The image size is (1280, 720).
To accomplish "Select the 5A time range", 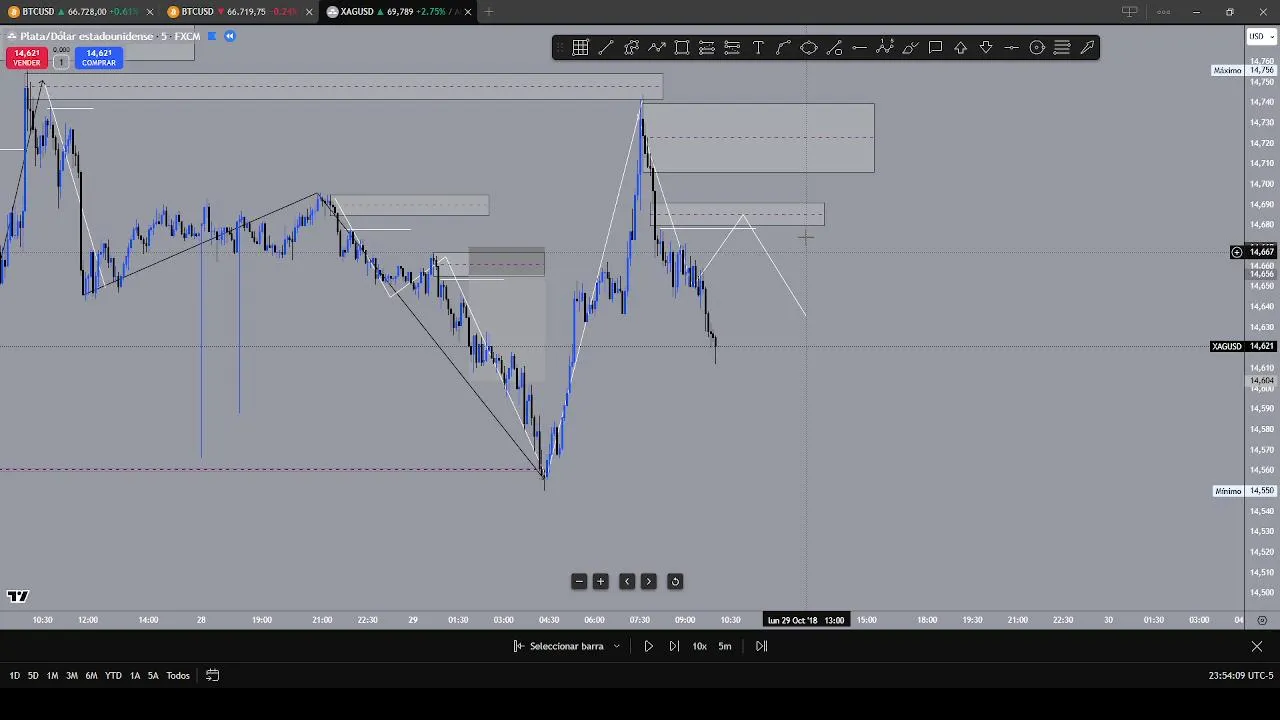I will (x=153, y=676).
